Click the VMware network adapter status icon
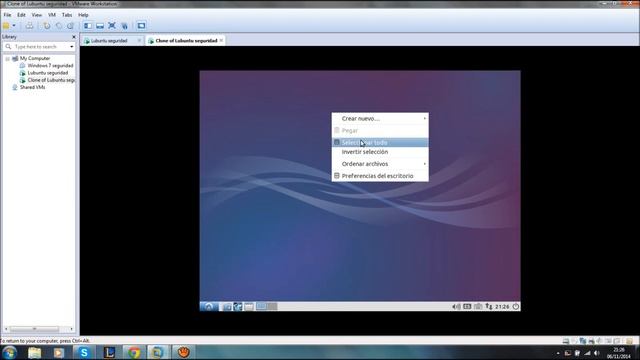The image size is (640, 360). coord(583,340)
